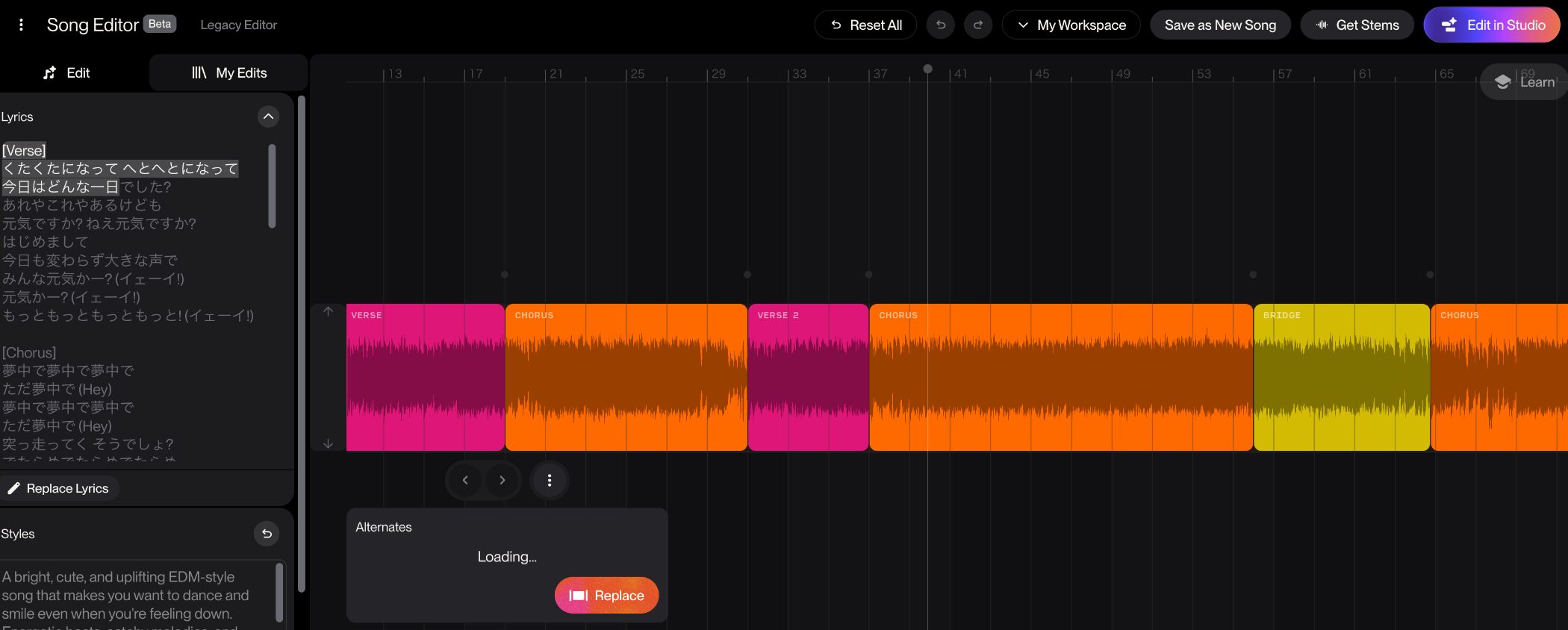Go to the previous section with left chevron

point(465,480)
